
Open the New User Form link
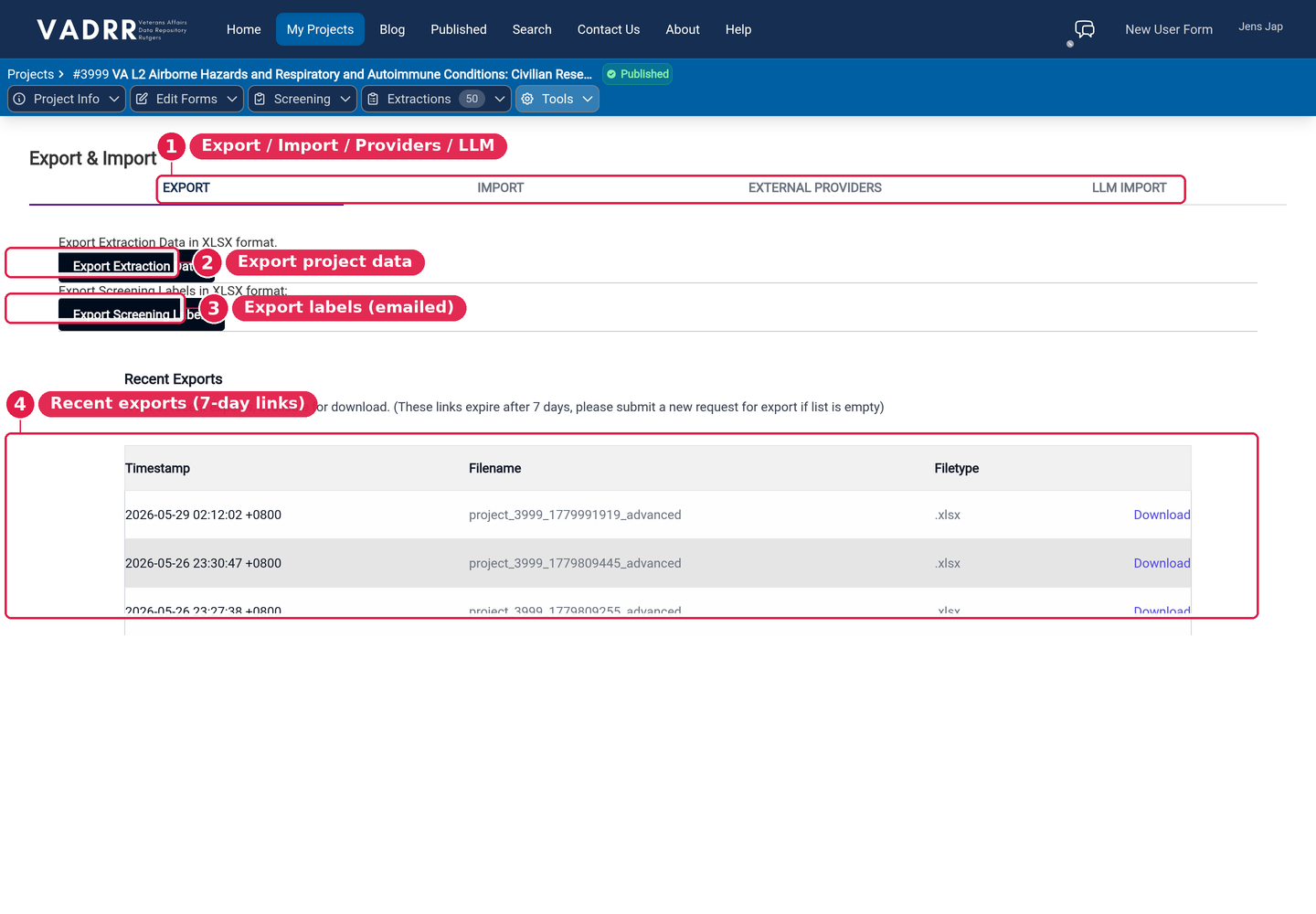pyautogui.click(x=1169, y=29)
